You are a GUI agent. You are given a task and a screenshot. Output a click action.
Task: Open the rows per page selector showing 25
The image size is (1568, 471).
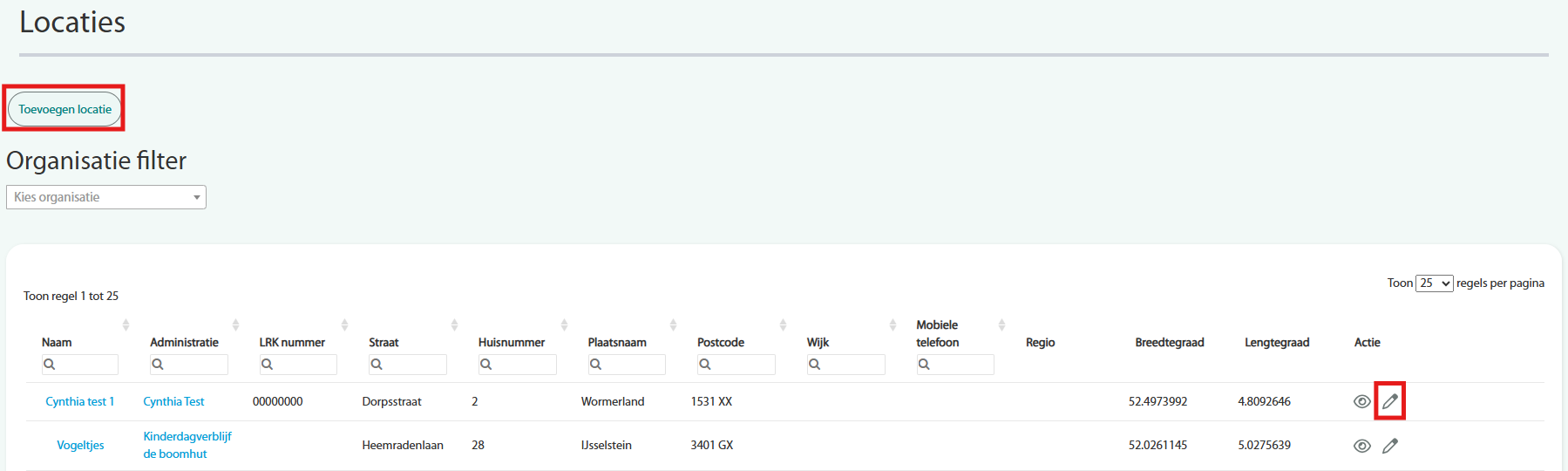tap(1434, 283)
